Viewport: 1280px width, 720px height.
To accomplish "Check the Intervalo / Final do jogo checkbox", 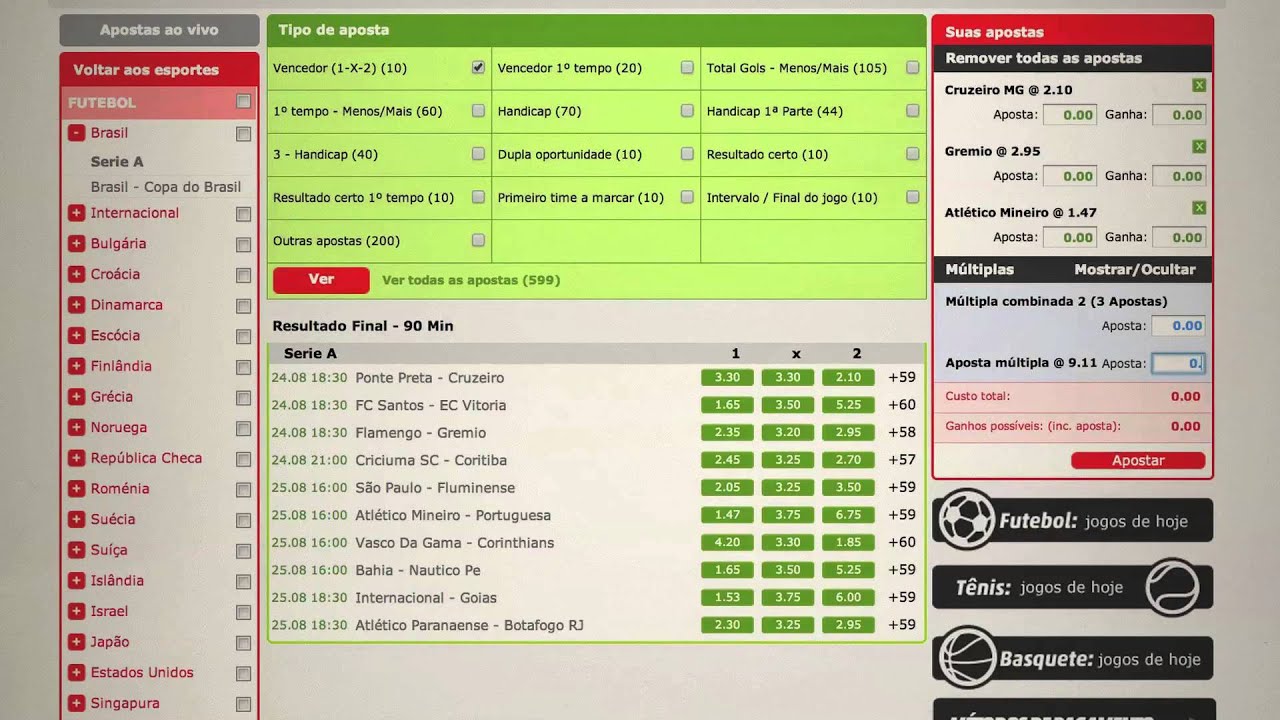I will click(912, 197).
